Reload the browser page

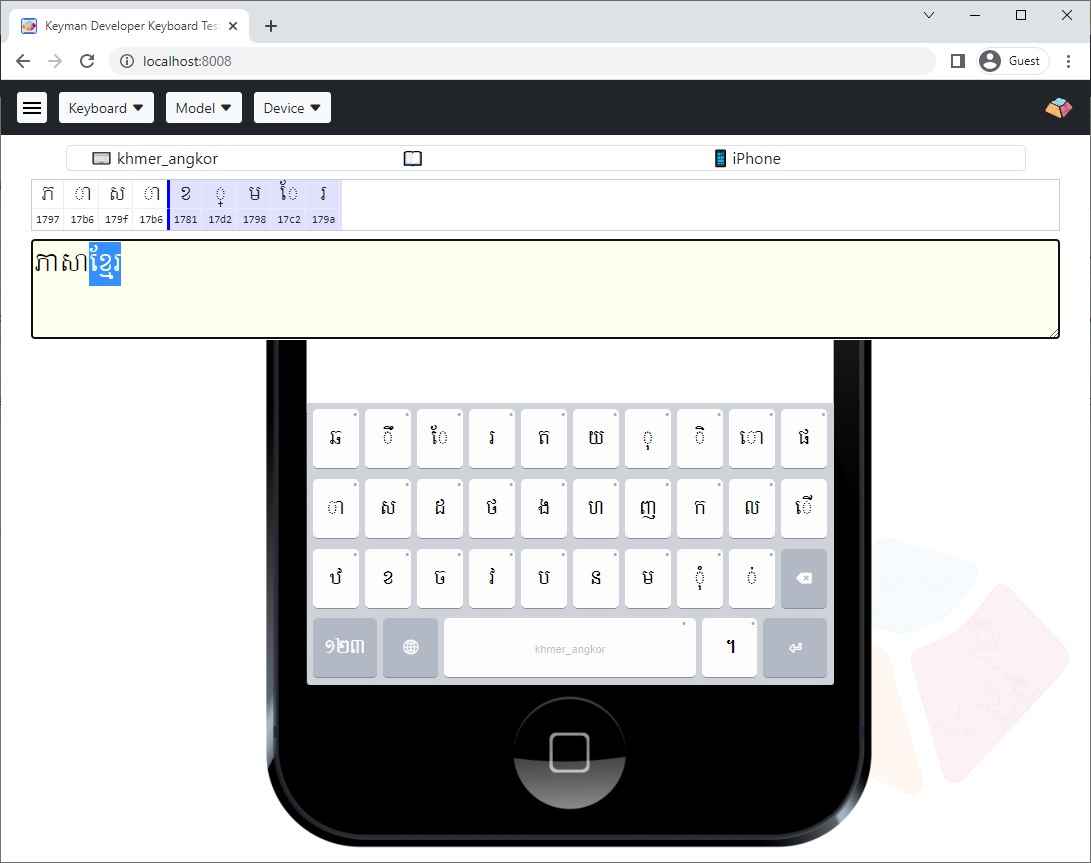(87, 61)
